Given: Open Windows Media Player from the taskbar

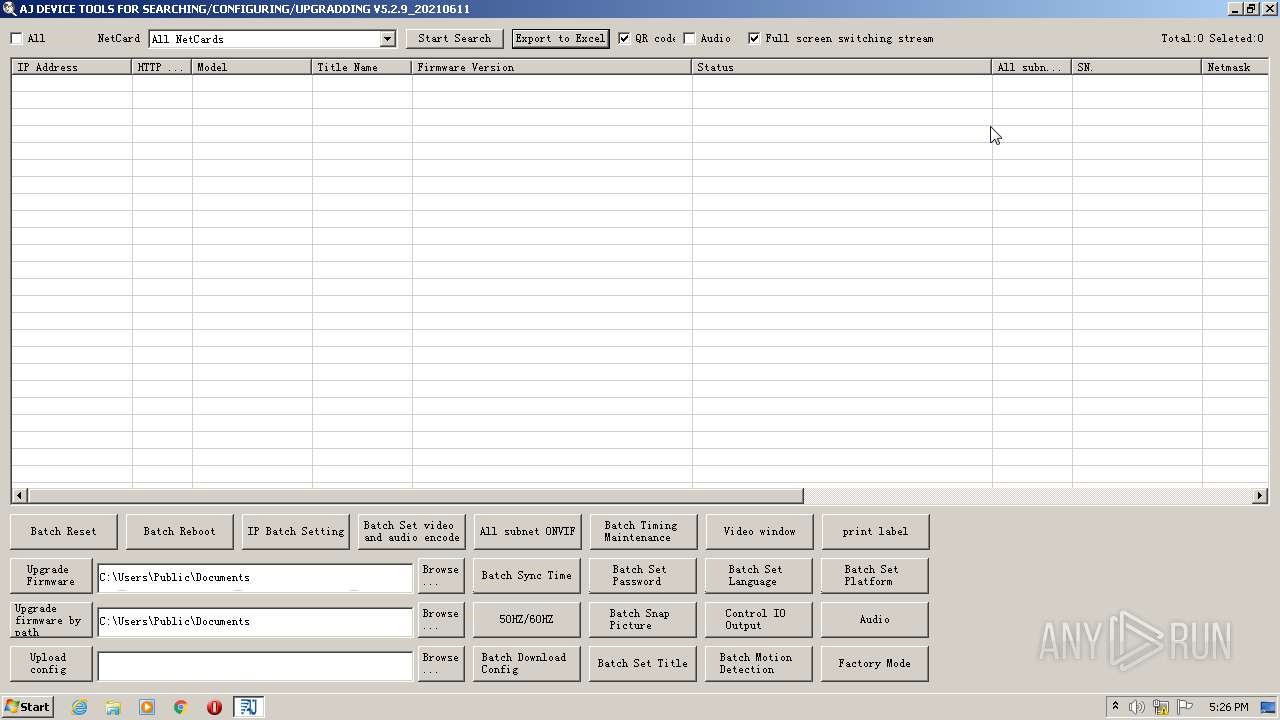Looking at the screenshot, I should click(147, 707).
